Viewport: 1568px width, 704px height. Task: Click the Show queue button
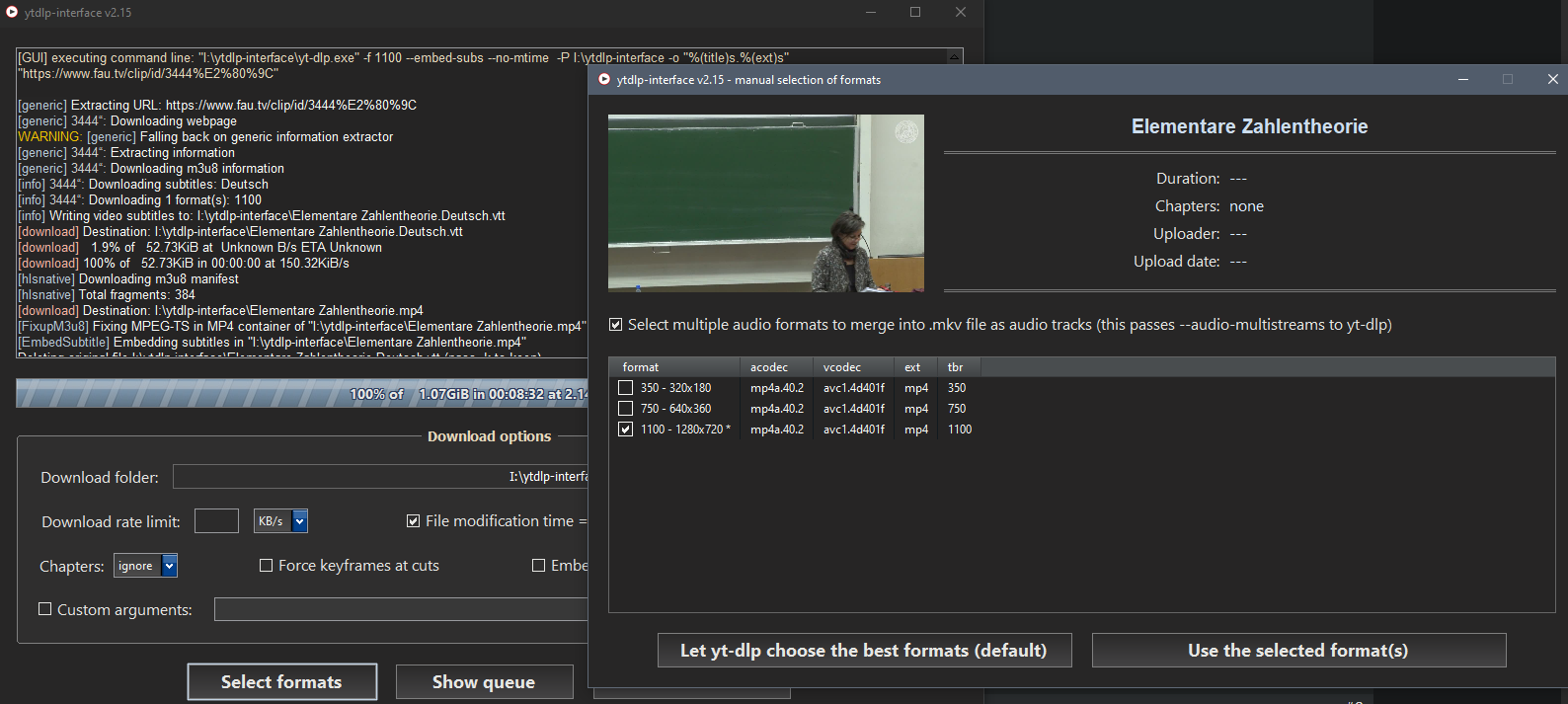(x=484, y=682)
